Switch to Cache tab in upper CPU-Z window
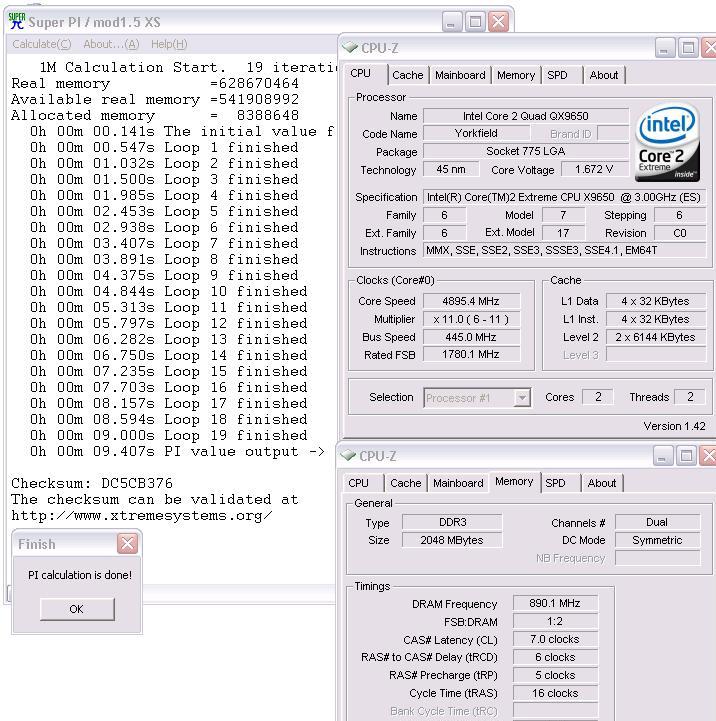The height and width of the screenshot is (721, 716). [408, 75]
